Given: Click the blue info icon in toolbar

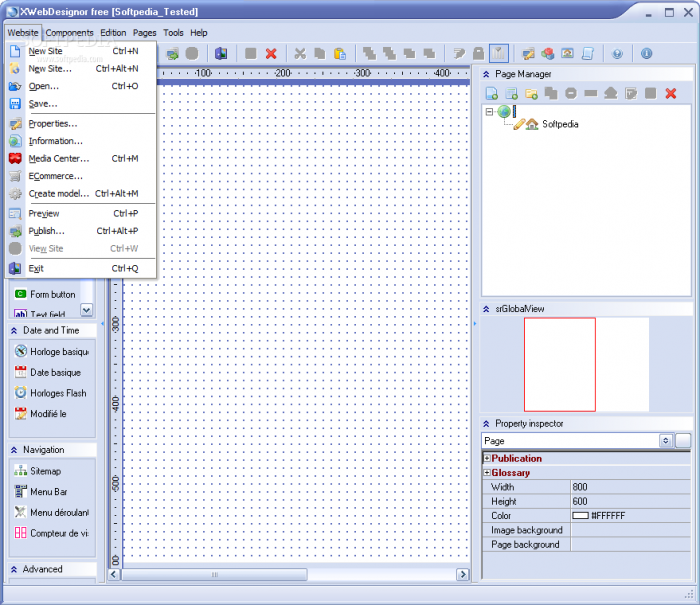Looking at the screenshot, I should [646, 53].
